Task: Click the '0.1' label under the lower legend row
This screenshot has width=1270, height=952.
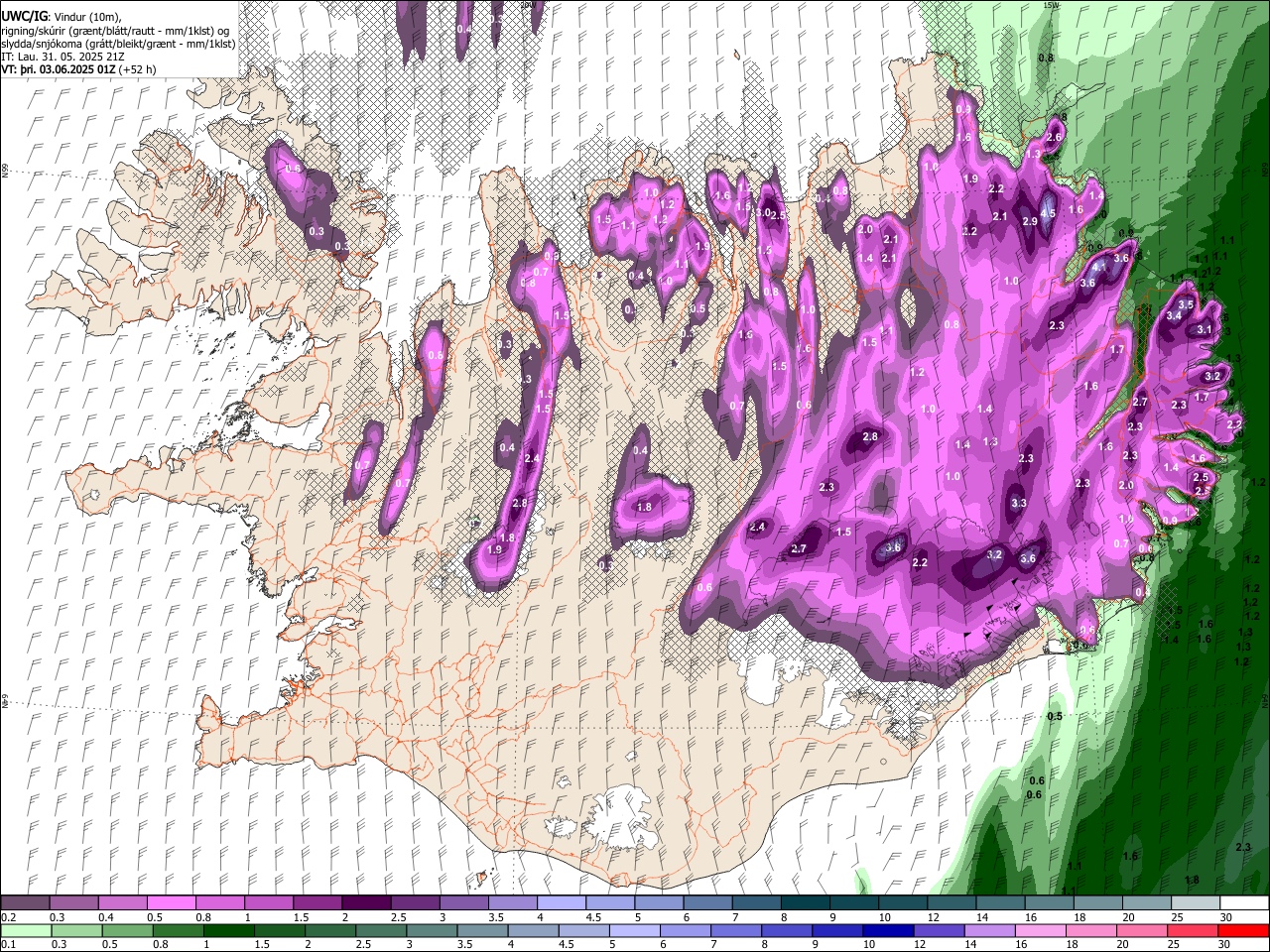Action: coord(8,944)
